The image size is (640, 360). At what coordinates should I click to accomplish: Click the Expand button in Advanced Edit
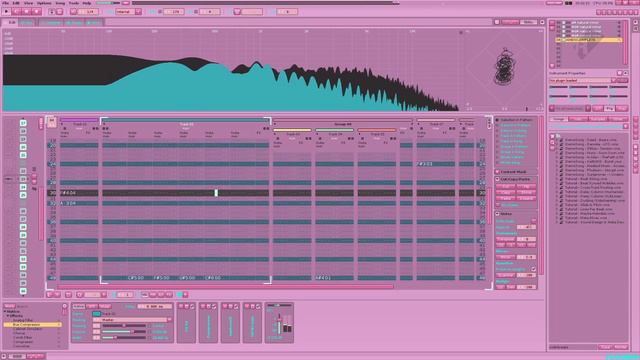(x=526, y=198)
